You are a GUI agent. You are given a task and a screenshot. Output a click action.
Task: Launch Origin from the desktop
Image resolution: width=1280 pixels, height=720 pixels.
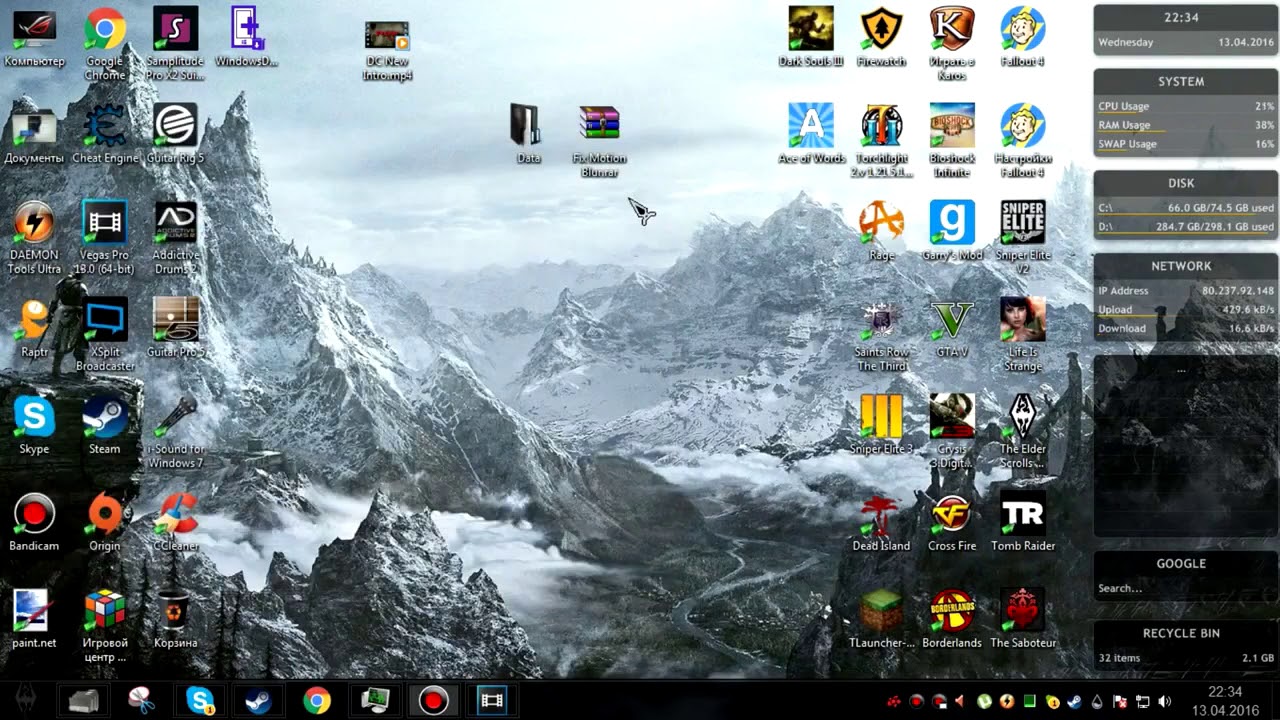(x=105, y=523)
